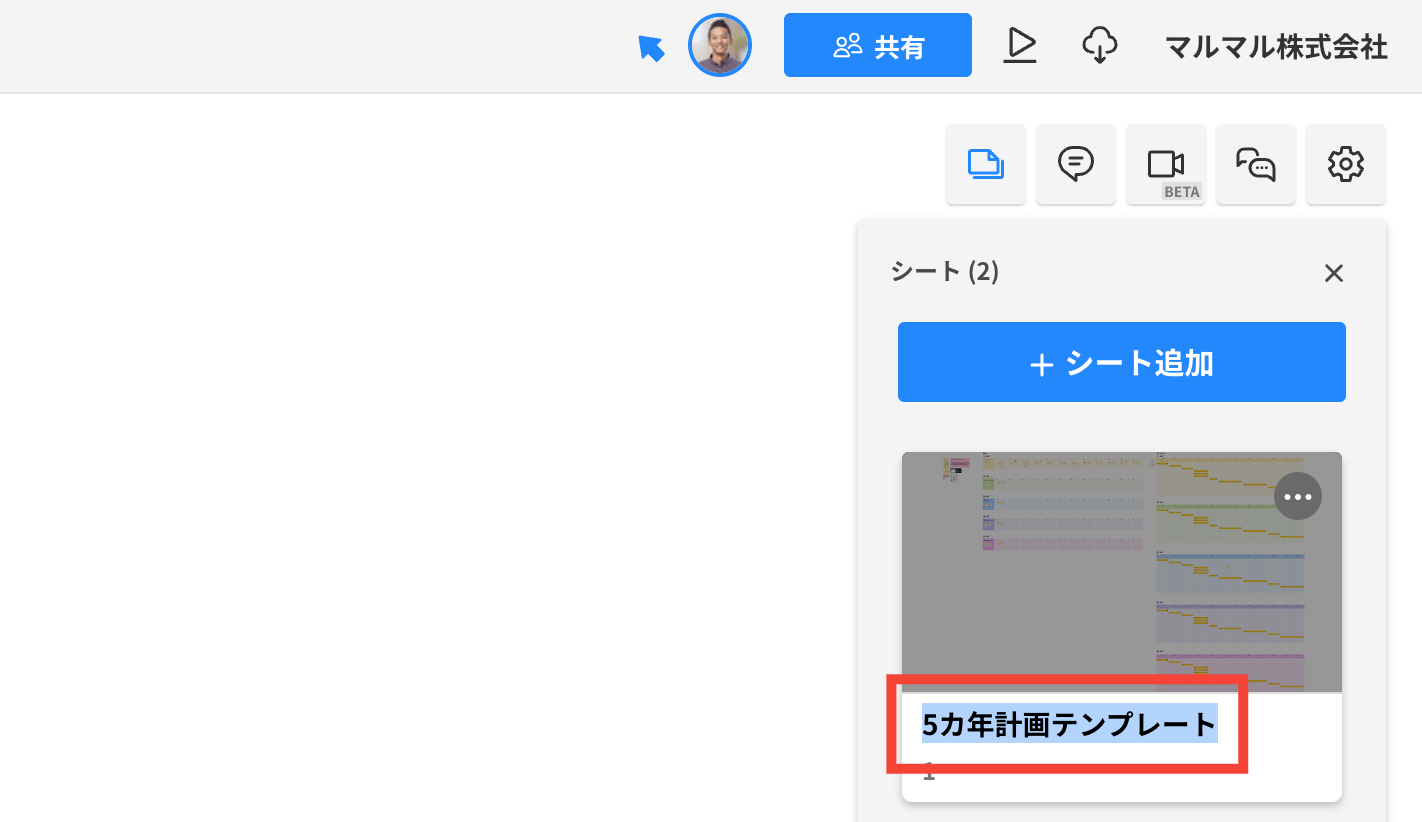Open the three-dot menu on sheet thumbnail
1422x822 pixels.
[x=1298, y=496]
